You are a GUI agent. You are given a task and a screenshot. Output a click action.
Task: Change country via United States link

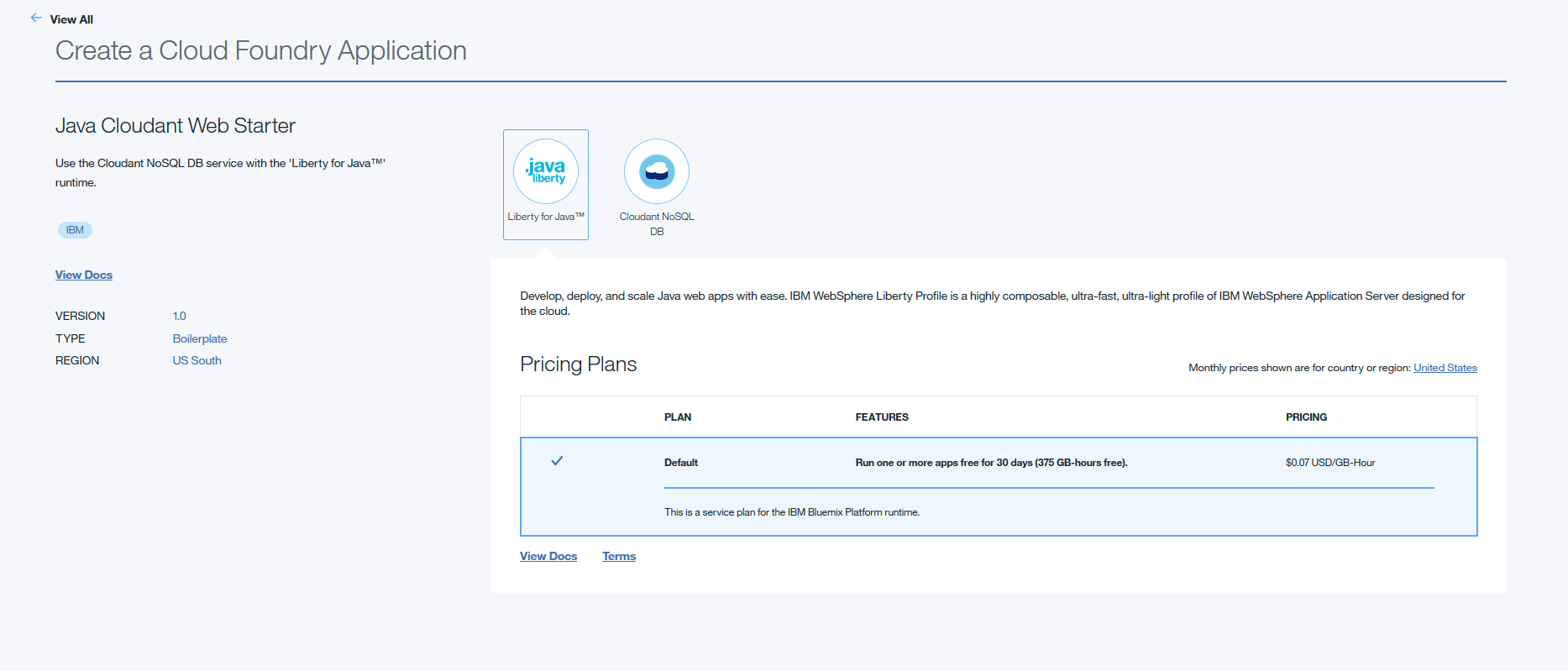pos(1445,368)
